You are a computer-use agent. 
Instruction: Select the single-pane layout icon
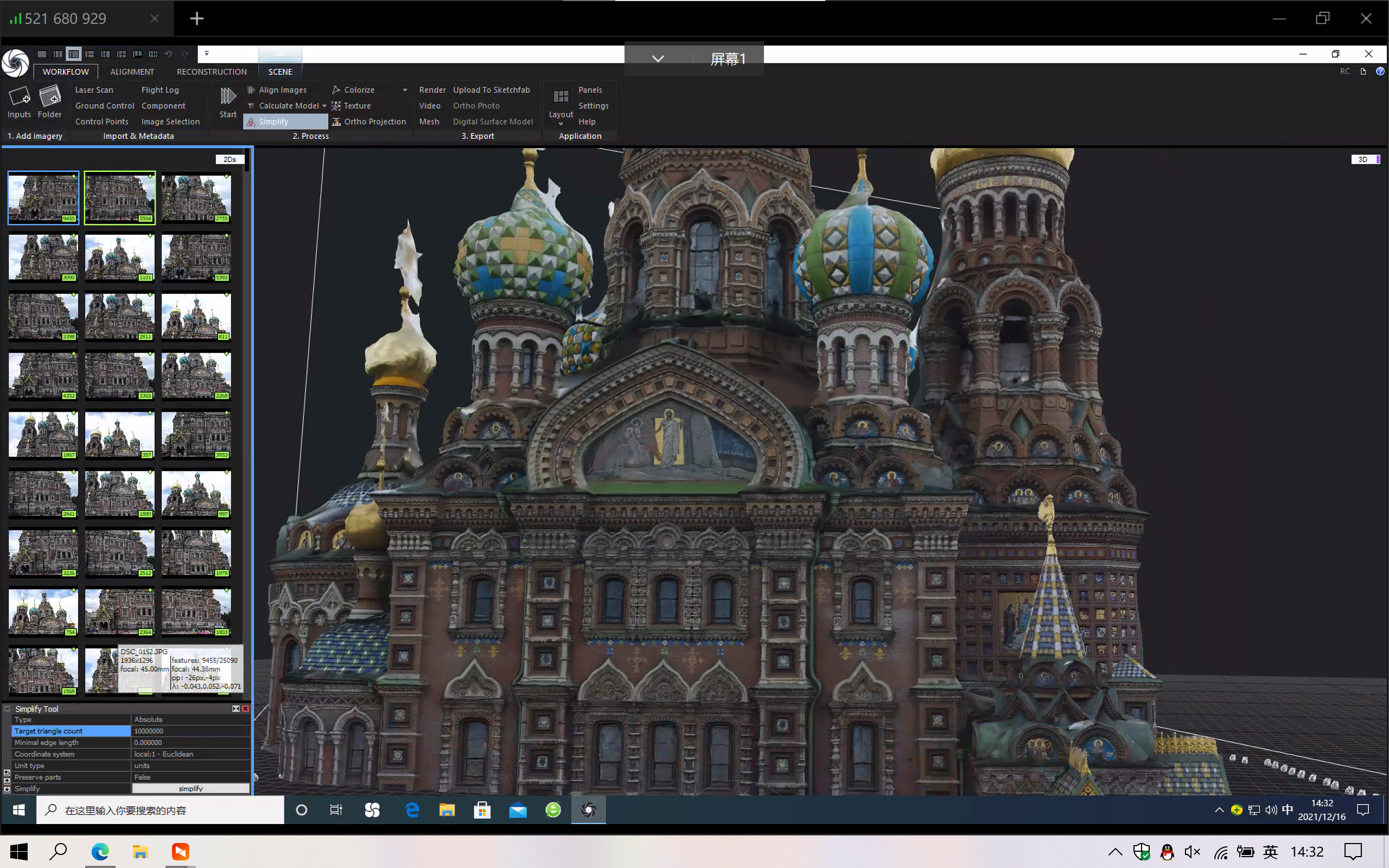[42, 54]
